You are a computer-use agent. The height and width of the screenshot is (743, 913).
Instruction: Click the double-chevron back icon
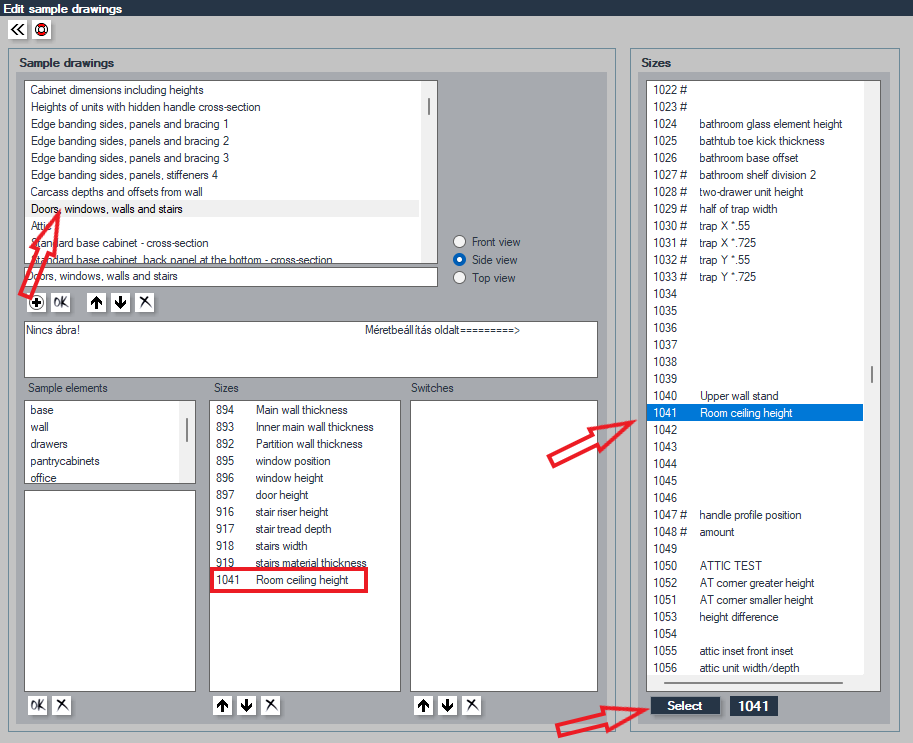(x=17, y=29)
